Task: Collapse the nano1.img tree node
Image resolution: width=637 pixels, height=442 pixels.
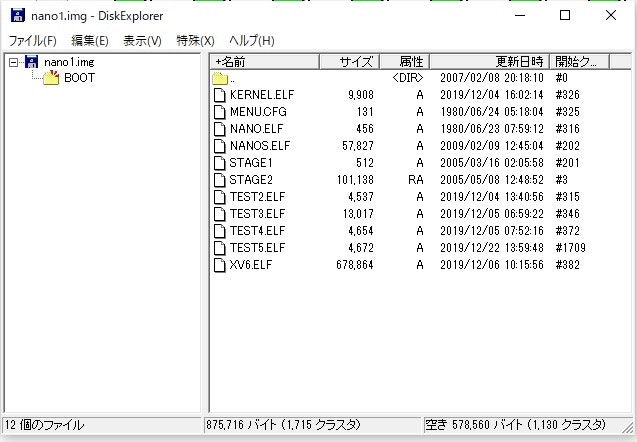Action: [13, 62]
